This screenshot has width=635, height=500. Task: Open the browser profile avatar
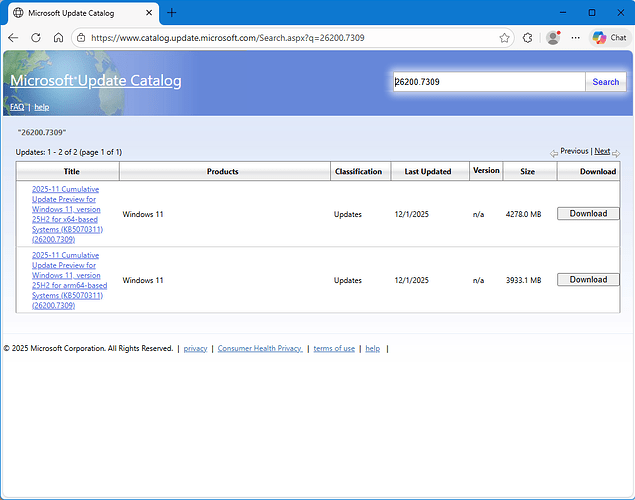coord(553,38)
